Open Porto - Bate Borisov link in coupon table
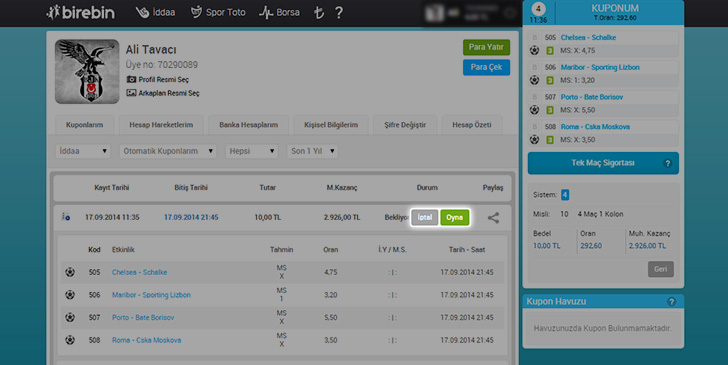The image size is (728, 365). pos(143,318)
